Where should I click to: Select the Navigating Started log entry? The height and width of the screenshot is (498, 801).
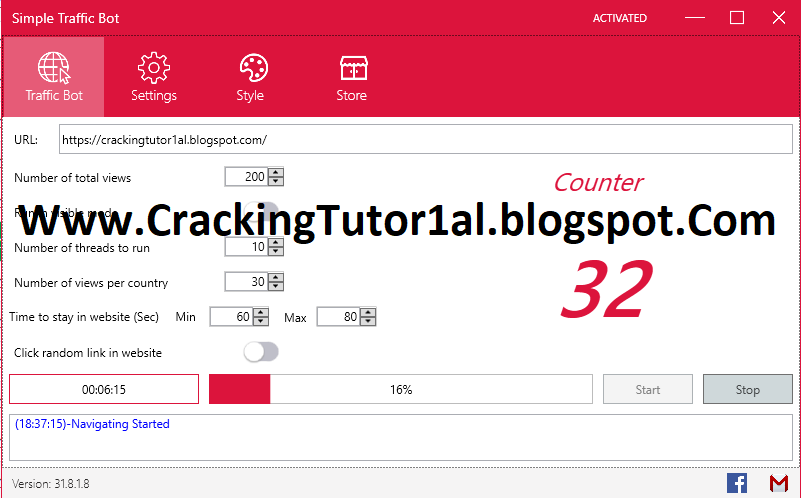pos(92,424)
